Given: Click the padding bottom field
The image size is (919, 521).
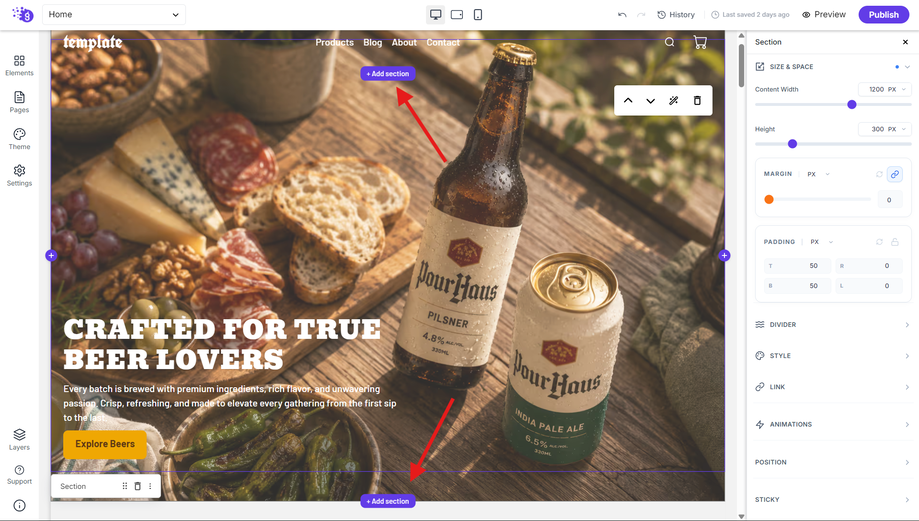Looking at the screenshot, I should (x=798, y=286).
